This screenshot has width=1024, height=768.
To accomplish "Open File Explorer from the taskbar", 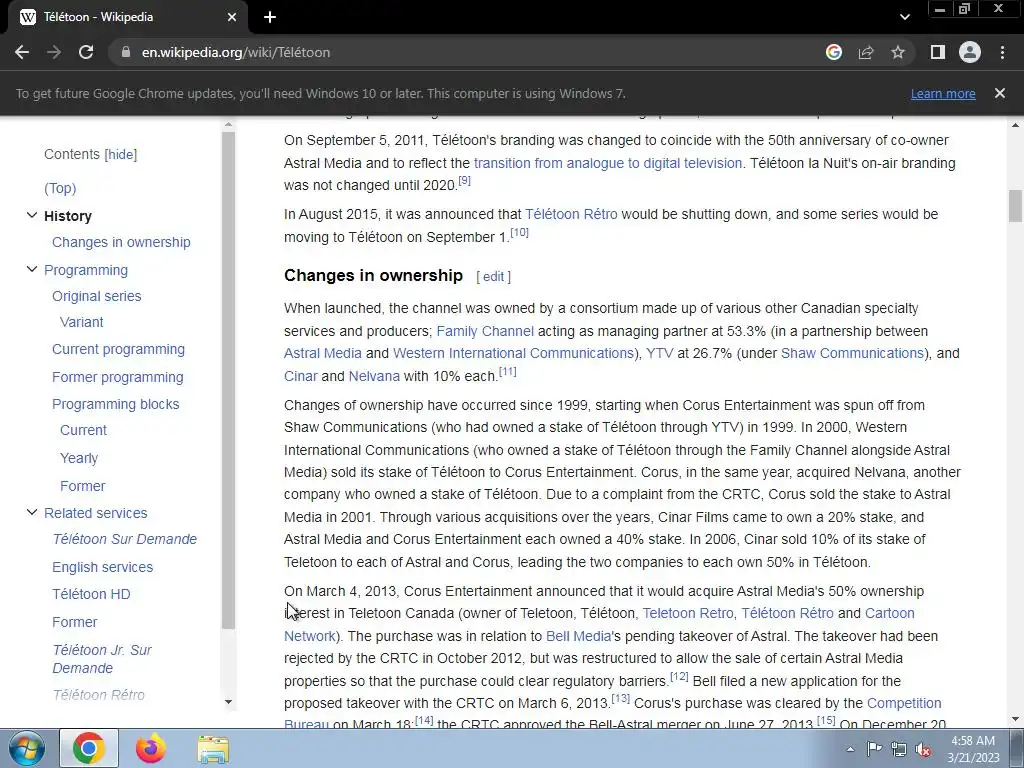I will (214, 748).
